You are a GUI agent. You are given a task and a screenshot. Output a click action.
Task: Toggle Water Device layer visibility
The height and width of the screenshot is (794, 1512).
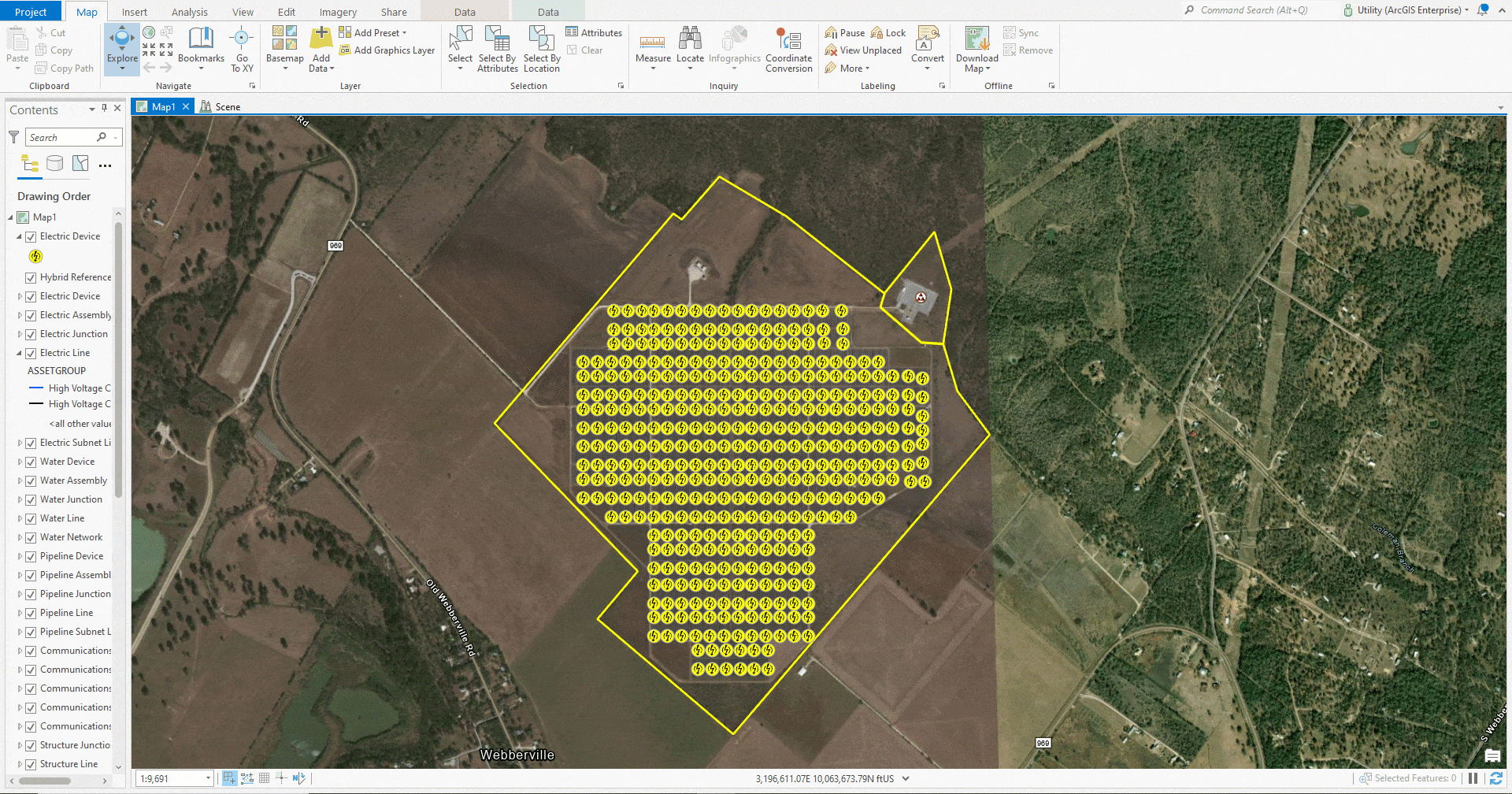pos(31,462)
